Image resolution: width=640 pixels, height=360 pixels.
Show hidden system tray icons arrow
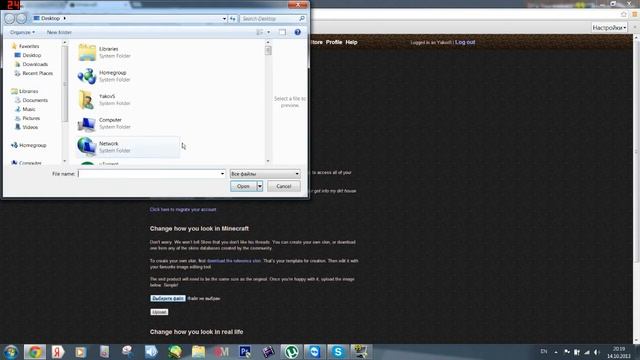point(556,352)
